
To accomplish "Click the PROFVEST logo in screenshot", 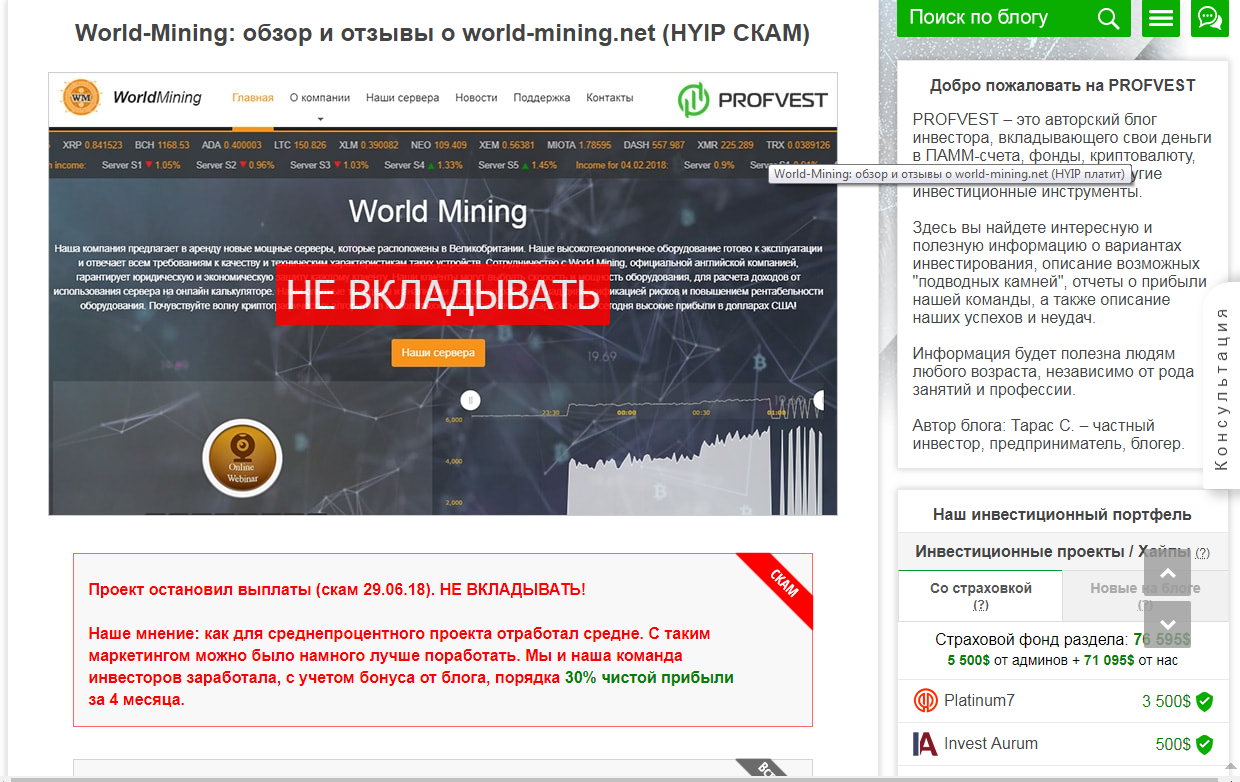I will point(753,99).
